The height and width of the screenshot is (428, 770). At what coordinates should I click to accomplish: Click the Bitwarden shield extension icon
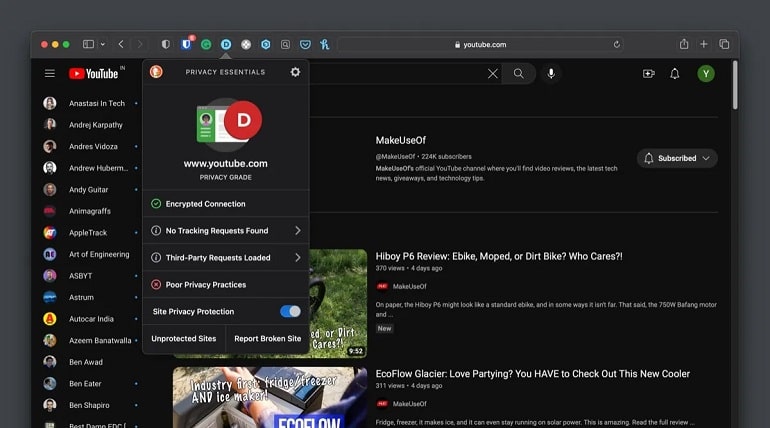(x=186, y=44)
